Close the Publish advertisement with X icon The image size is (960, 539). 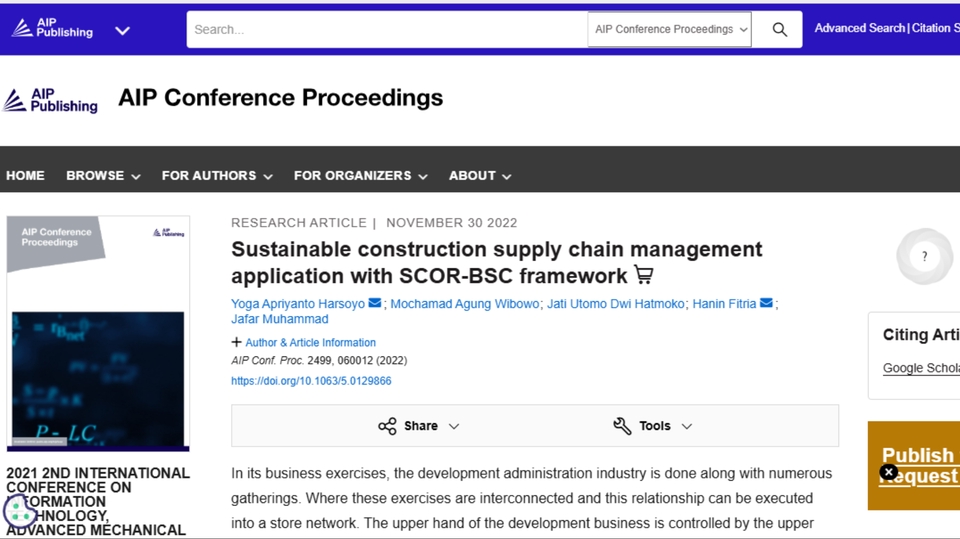888,472
